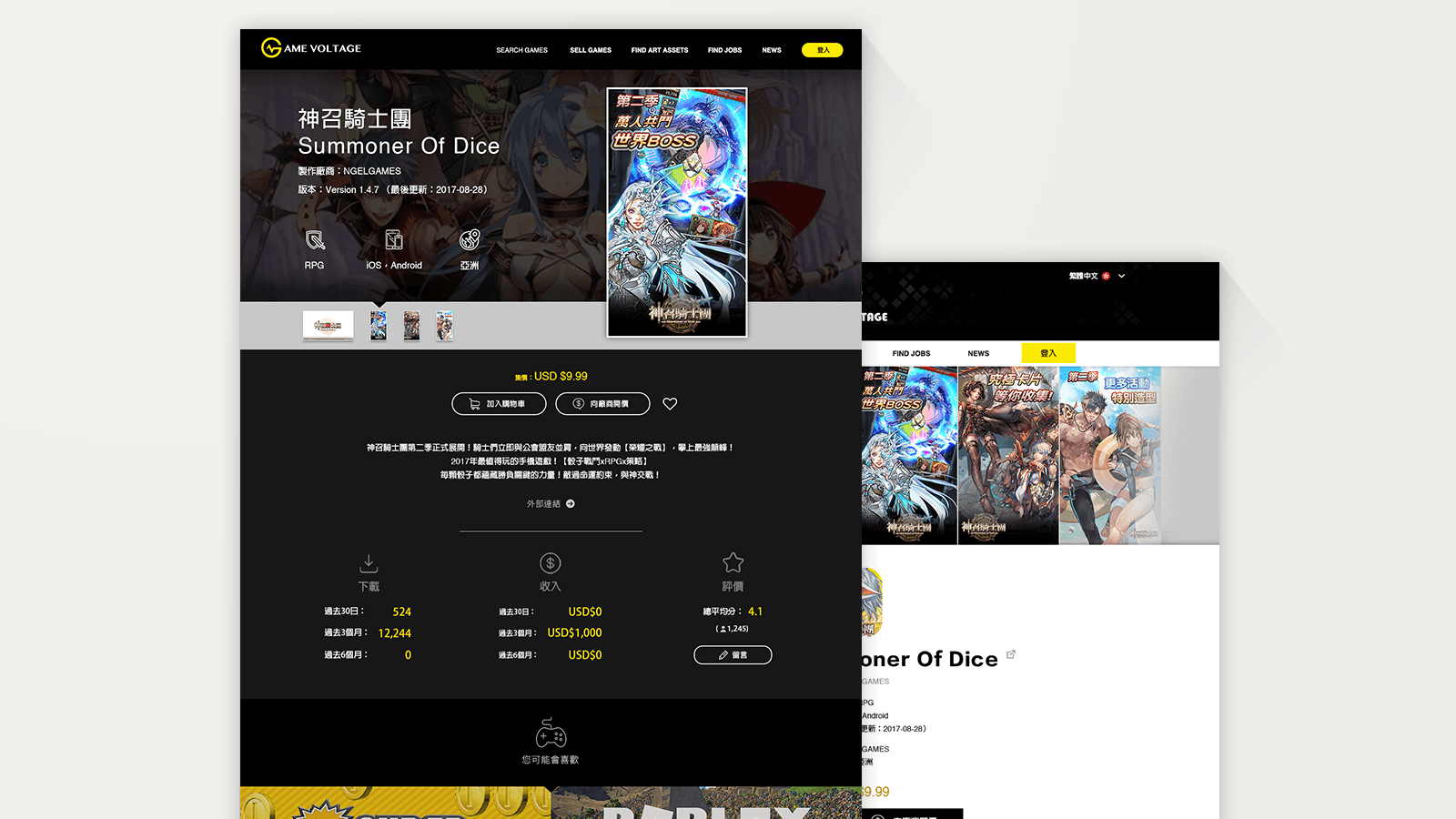Image resolution: width=1456 pixels, height=819 pixels.
Task: Open Find Jobs in the front page nav
Action: [724, 50]
